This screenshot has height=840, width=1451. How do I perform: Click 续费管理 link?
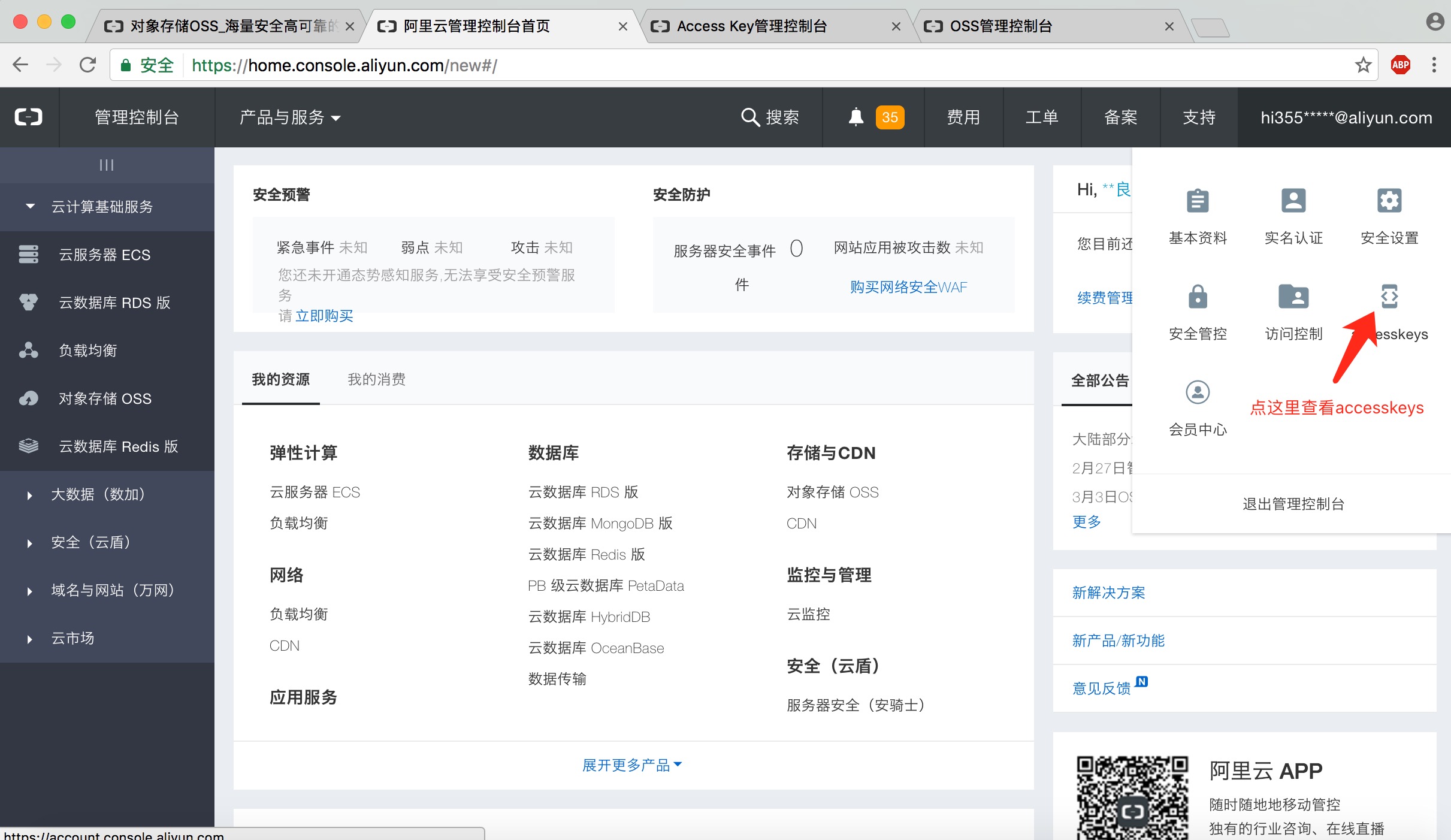coord(1105,298)
